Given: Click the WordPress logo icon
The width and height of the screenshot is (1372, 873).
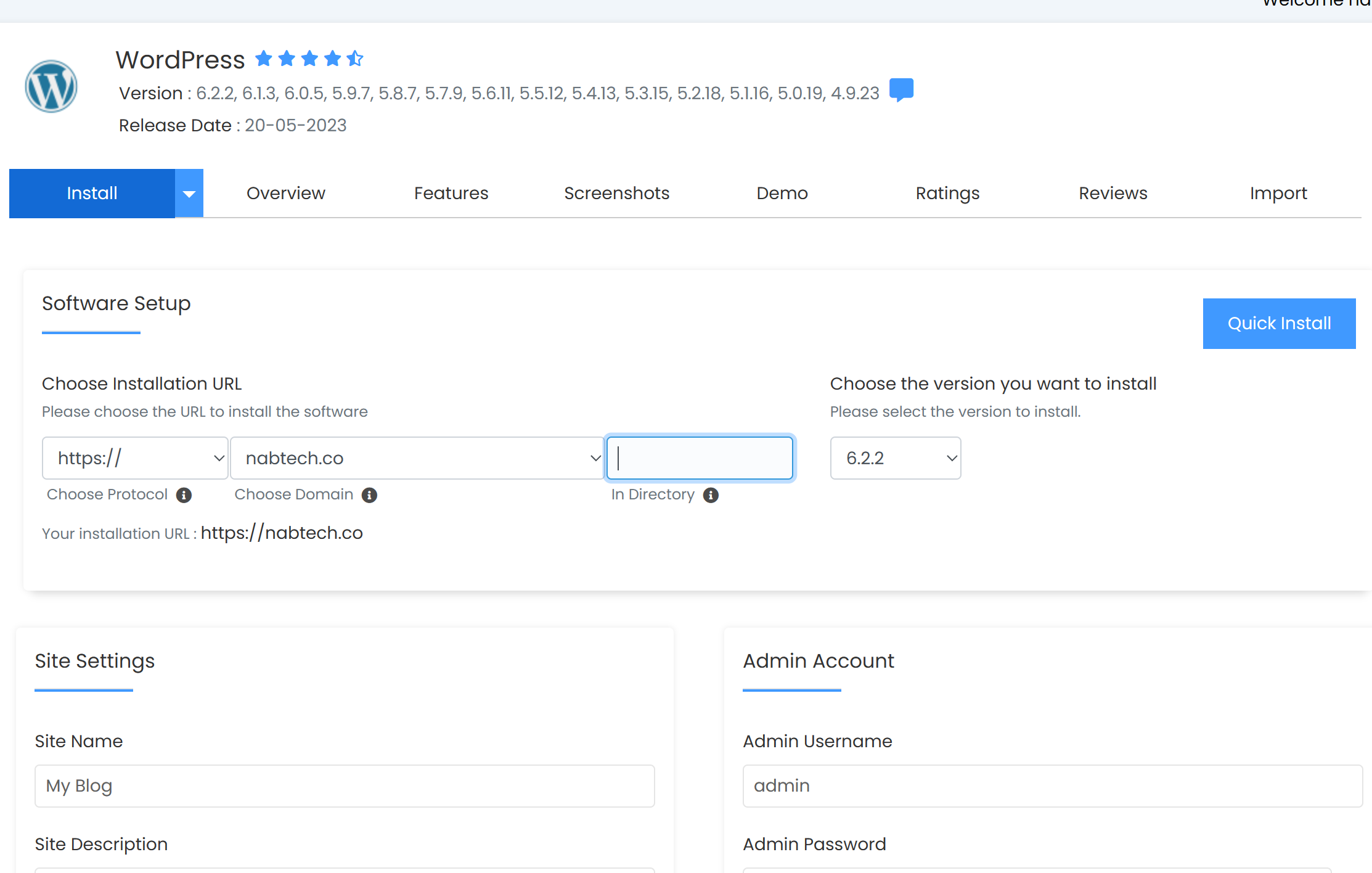Looking at the screenshot, I should [x=51, y=86].
